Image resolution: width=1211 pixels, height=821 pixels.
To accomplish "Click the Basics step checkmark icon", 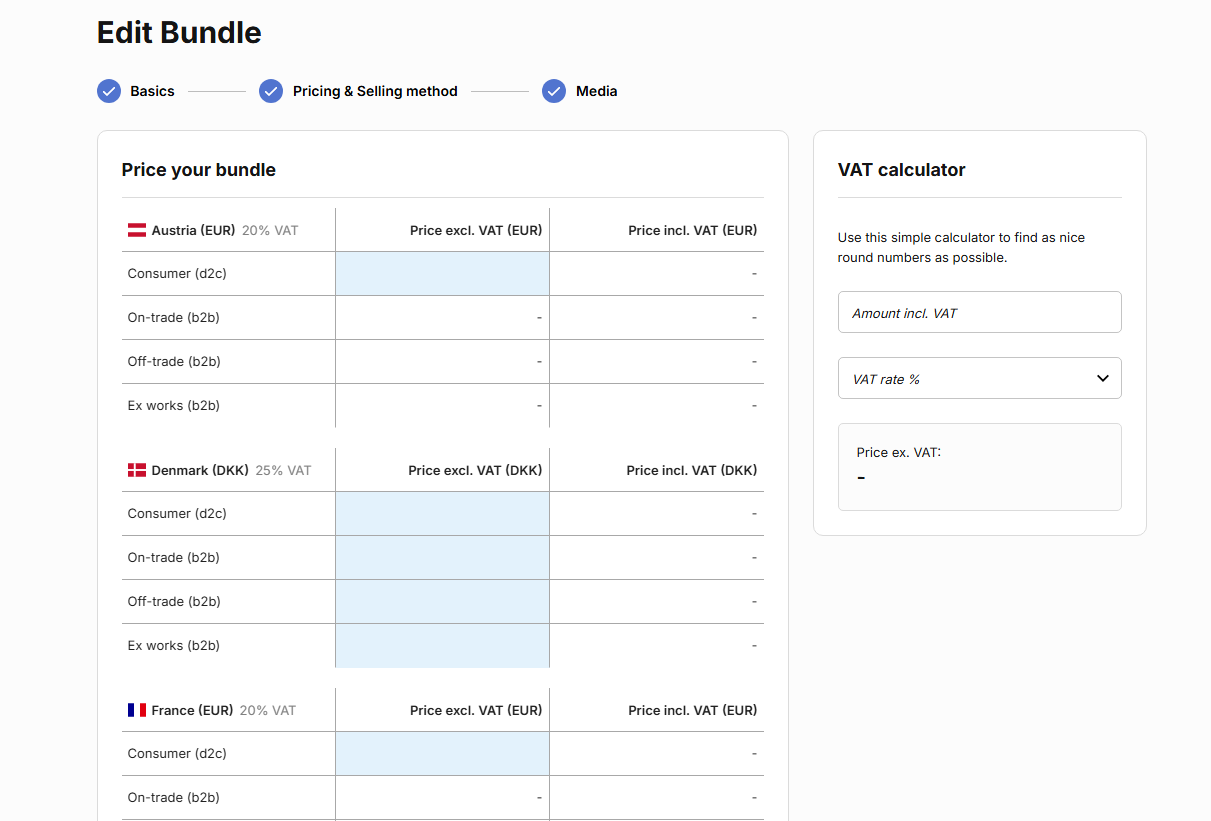I will pyautogui.click(x=109, y=91).
